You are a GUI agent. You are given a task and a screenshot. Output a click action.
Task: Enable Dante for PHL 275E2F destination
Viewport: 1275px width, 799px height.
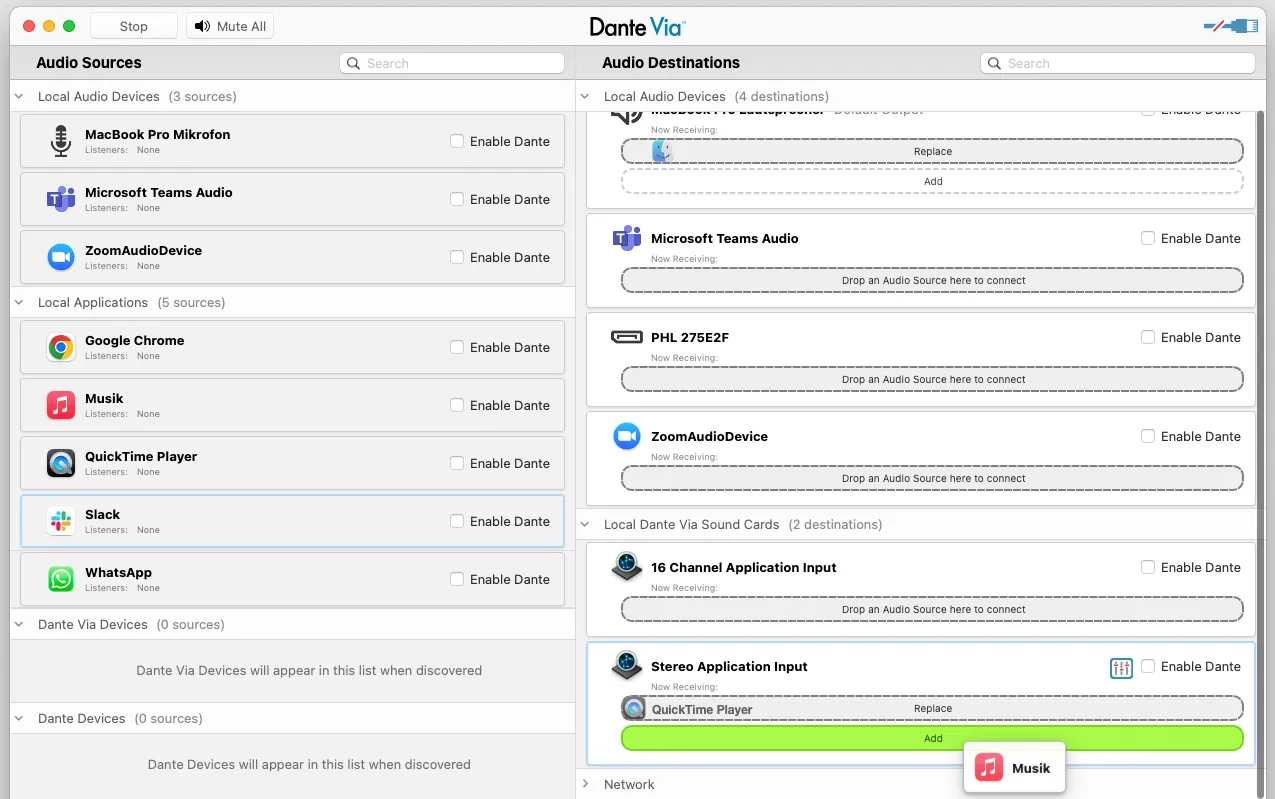(1148, 337)
